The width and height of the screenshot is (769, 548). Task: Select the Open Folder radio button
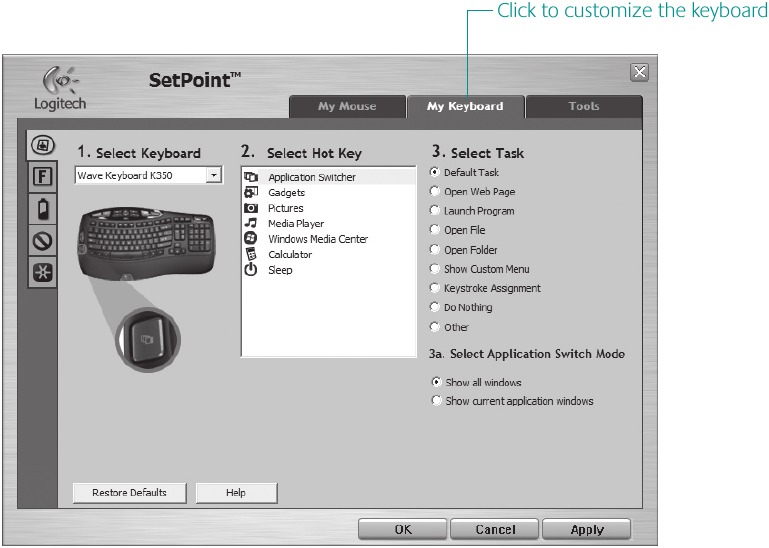(435, 249)
